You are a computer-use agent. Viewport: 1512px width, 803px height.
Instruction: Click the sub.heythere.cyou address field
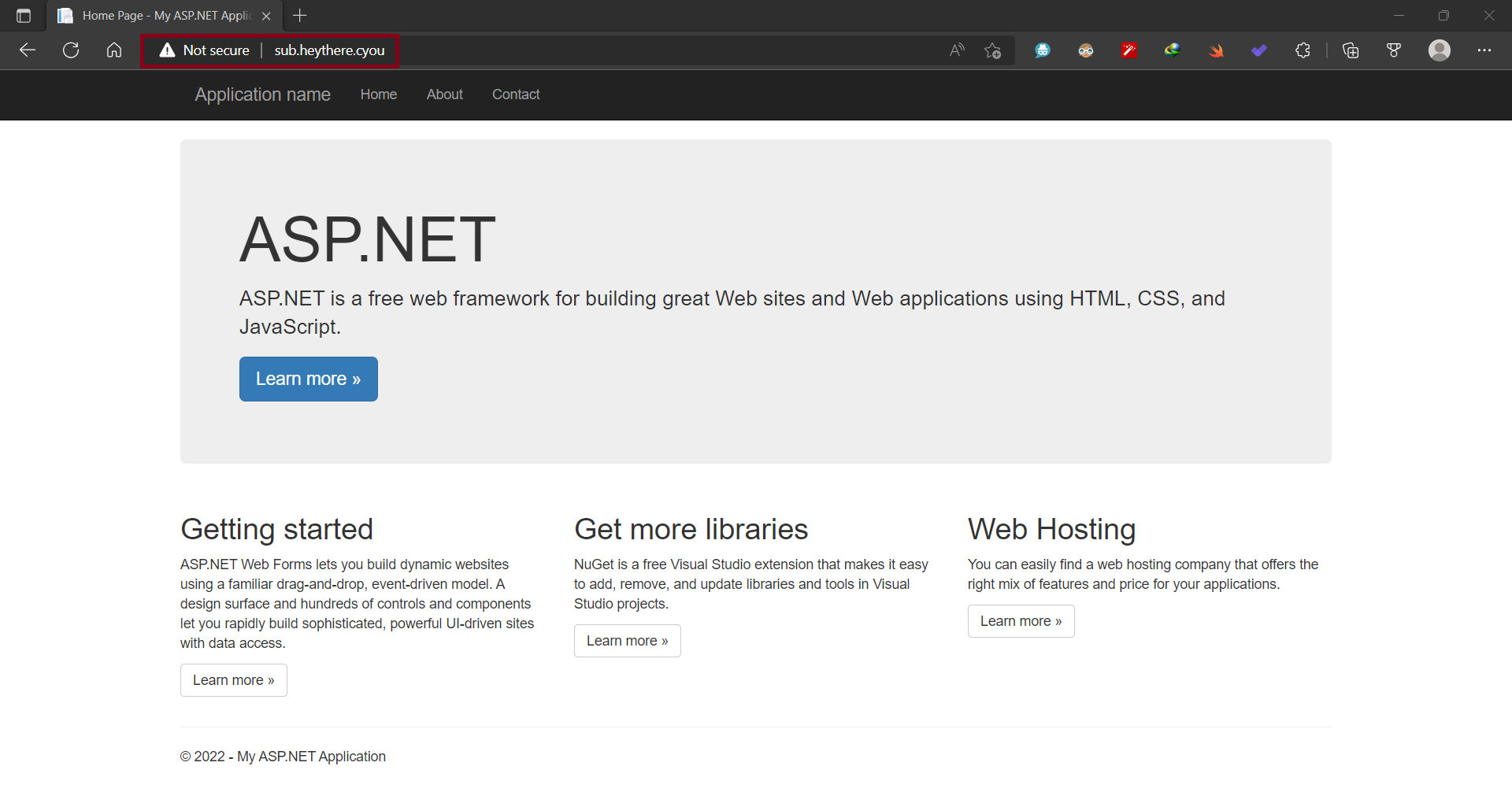point(329,50)
